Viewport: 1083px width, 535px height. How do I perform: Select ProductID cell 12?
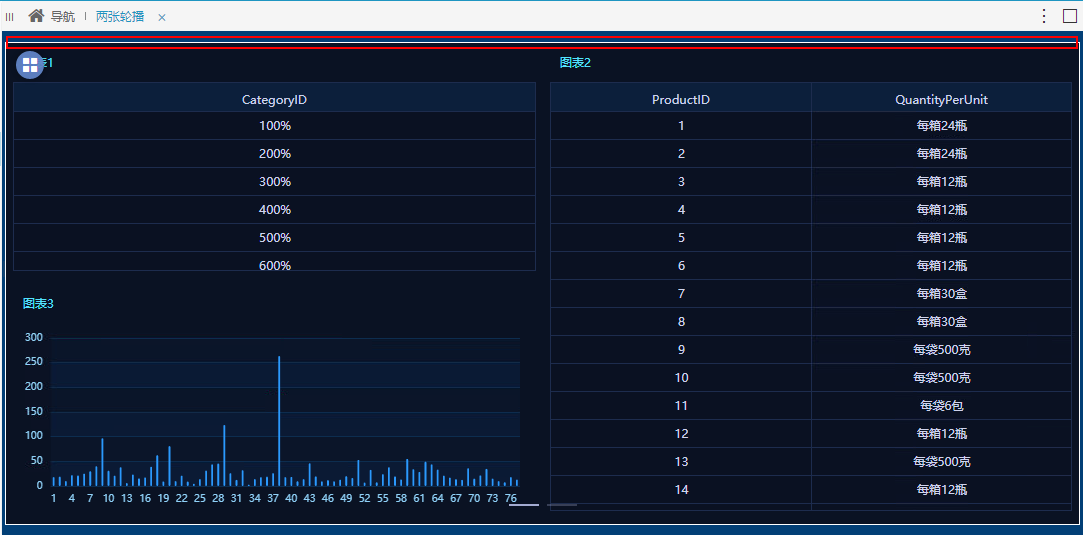pyautogui.click(x=681, y=434)
